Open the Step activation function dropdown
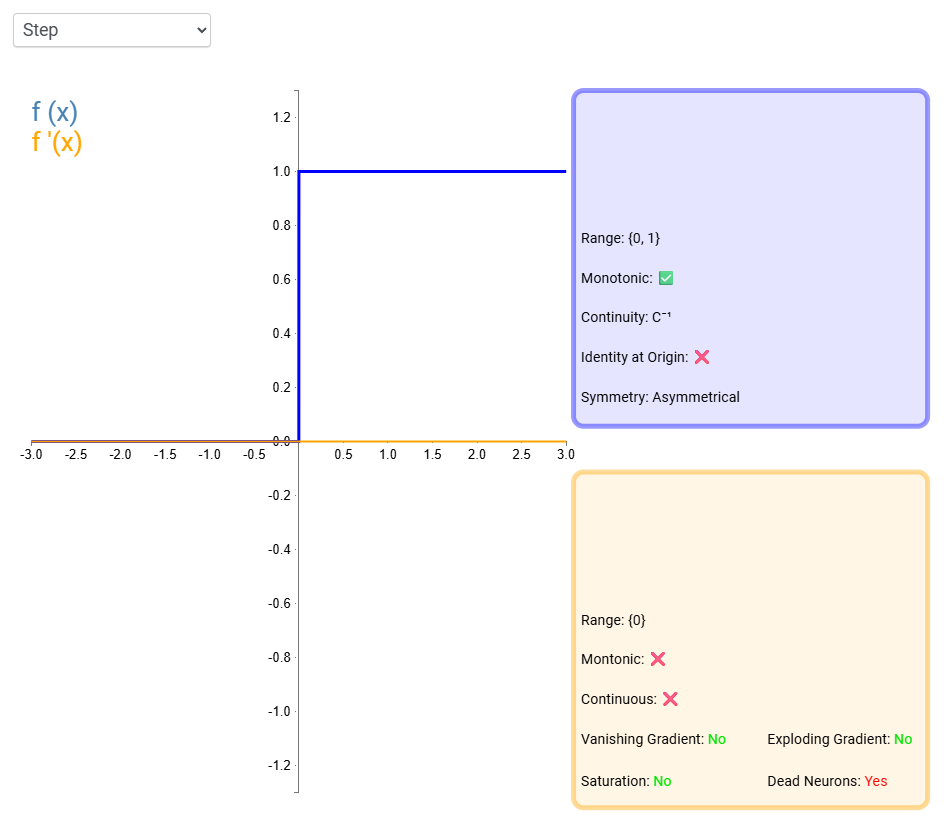Image resolution: width=950 pixels, height=828 pixels. 111,30
